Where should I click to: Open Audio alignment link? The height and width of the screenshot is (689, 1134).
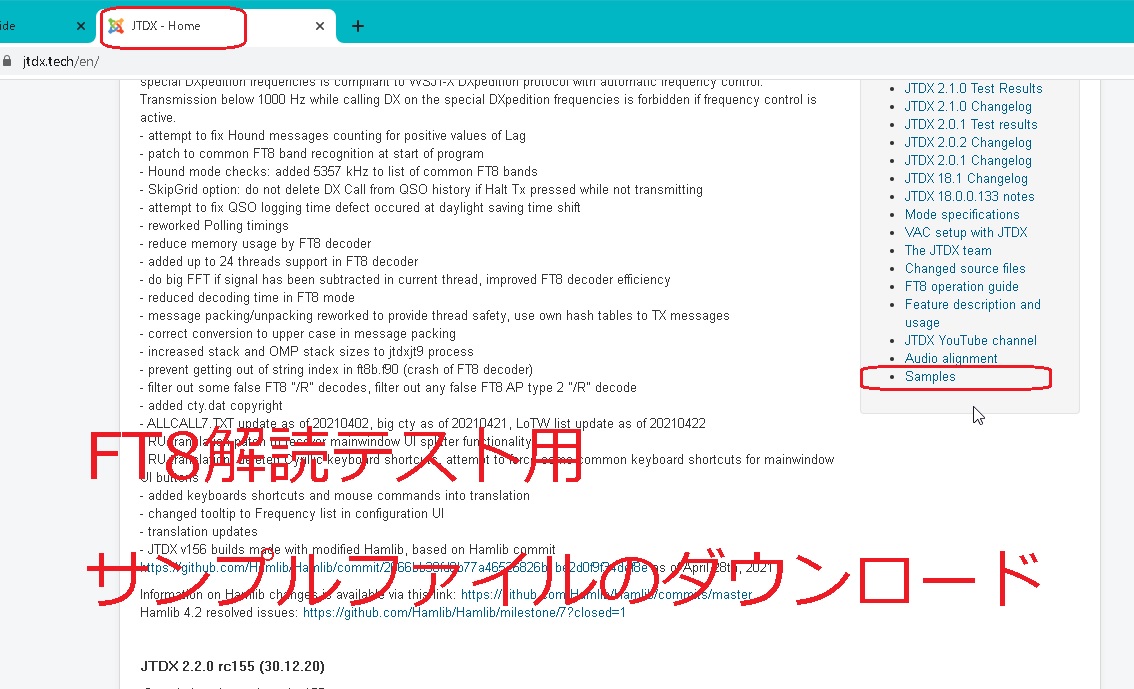[950, 359]
